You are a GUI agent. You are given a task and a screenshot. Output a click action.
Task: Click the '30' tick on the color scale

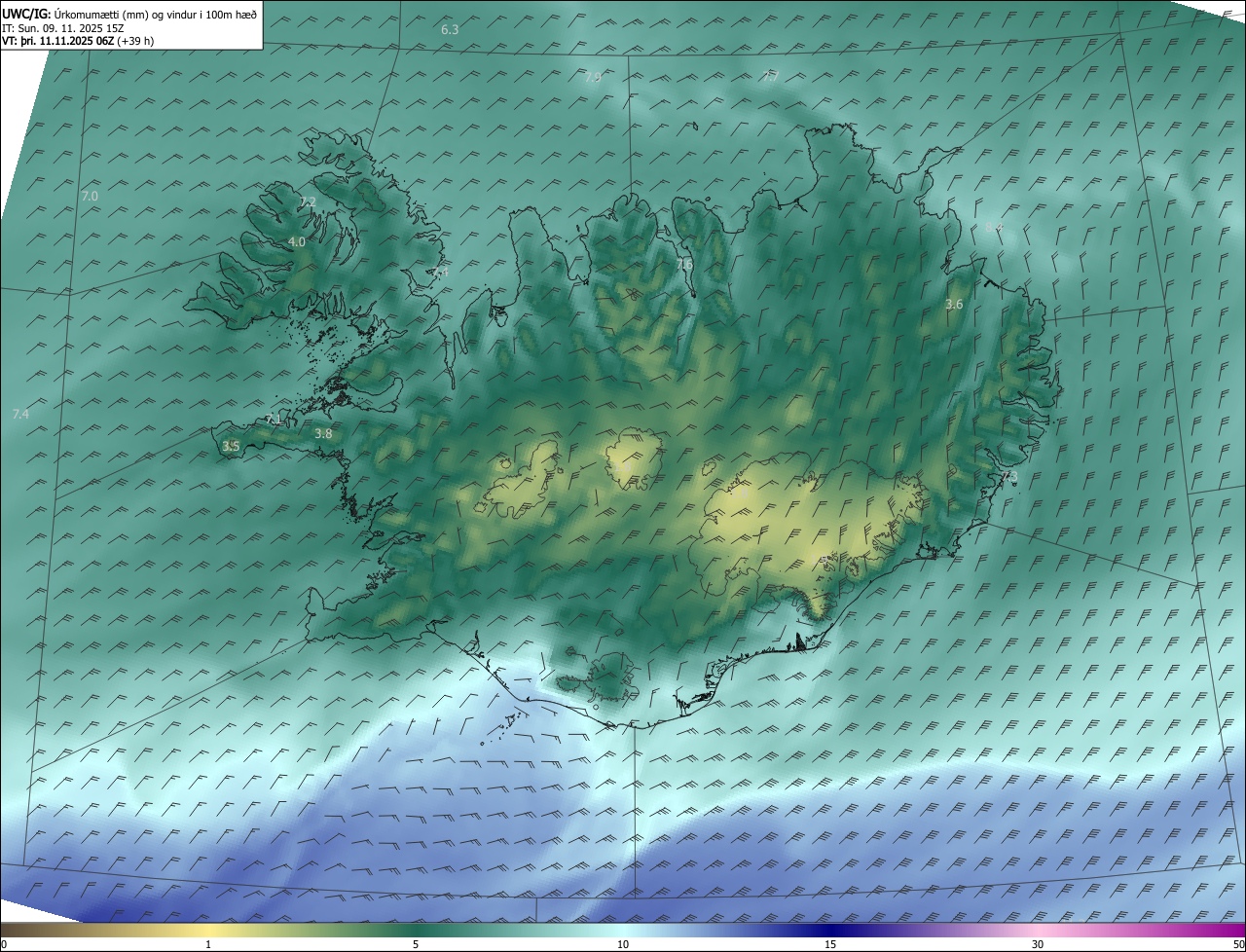(x=1038, y=945)
